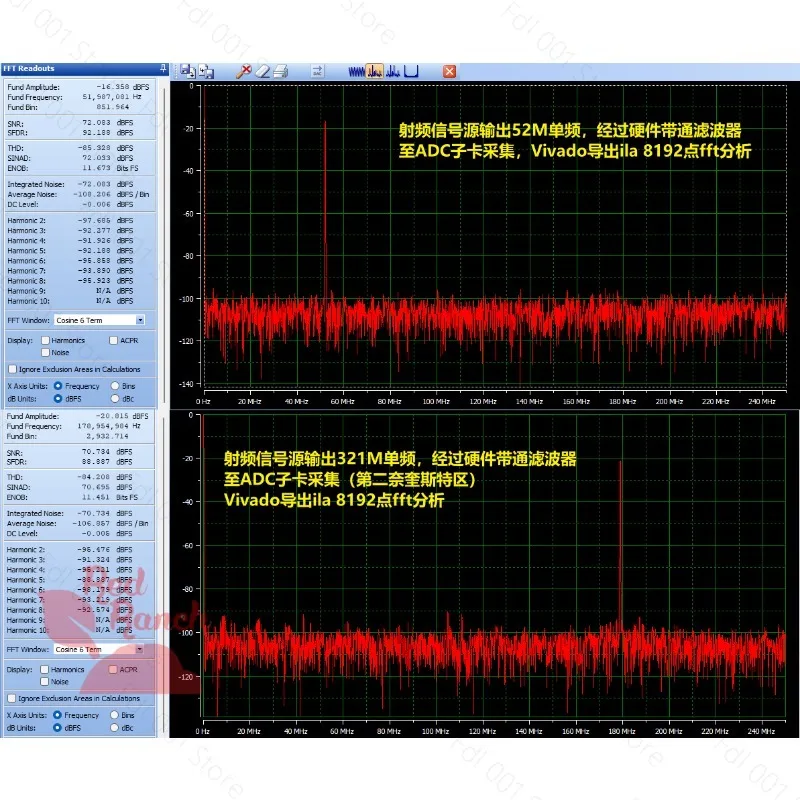Screen dimensions: 800x800
Task: Enable Harmonics display in lower panel
Action: [x=44, y=669]
